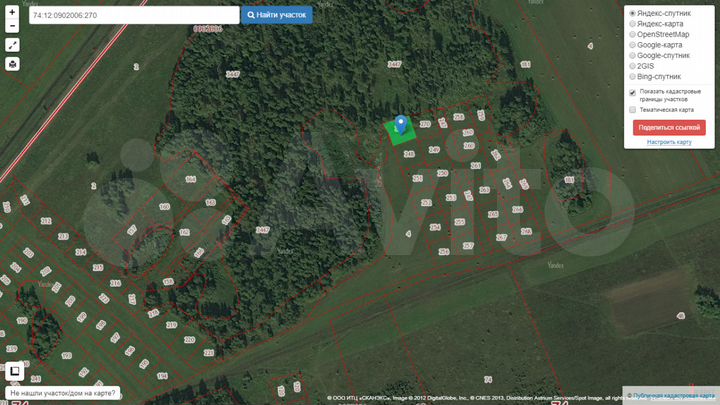Click parcel label 216
The width and height of the screenshot is (720, 405).
[x=115, y=283]
